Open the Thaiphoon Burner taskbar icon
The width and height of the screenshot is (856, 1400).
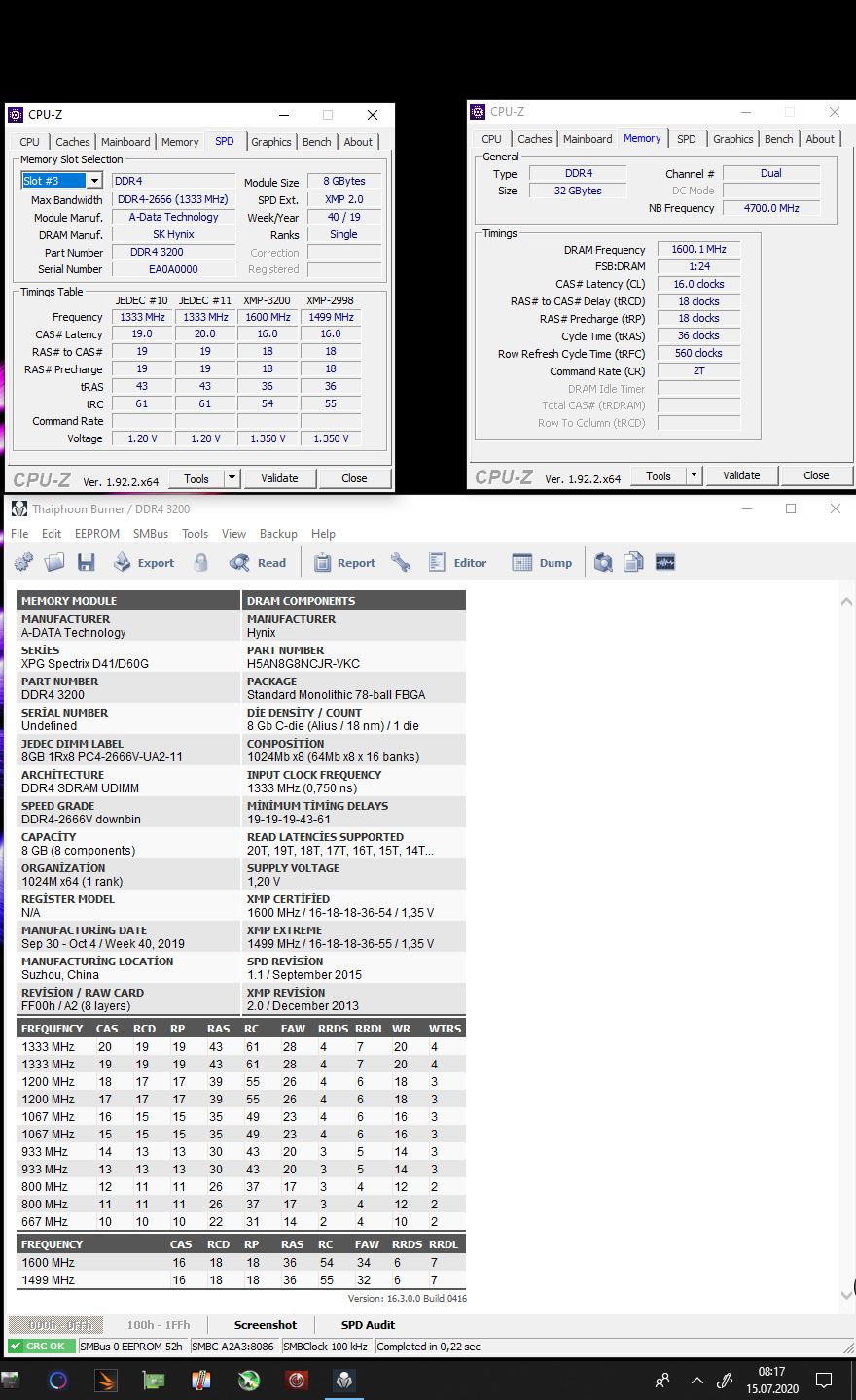(343, 1380)
